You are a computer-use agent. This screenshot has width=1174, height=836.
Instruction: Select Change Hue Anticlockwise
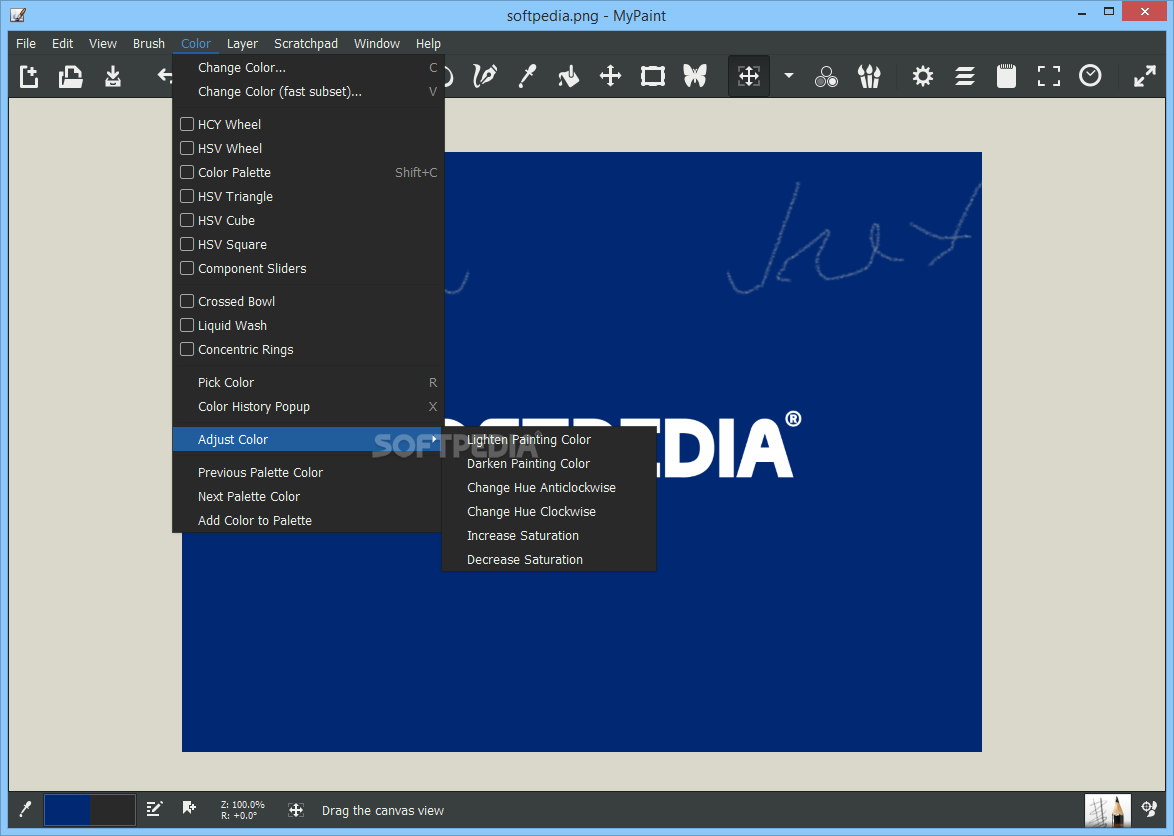click(549, 487)
